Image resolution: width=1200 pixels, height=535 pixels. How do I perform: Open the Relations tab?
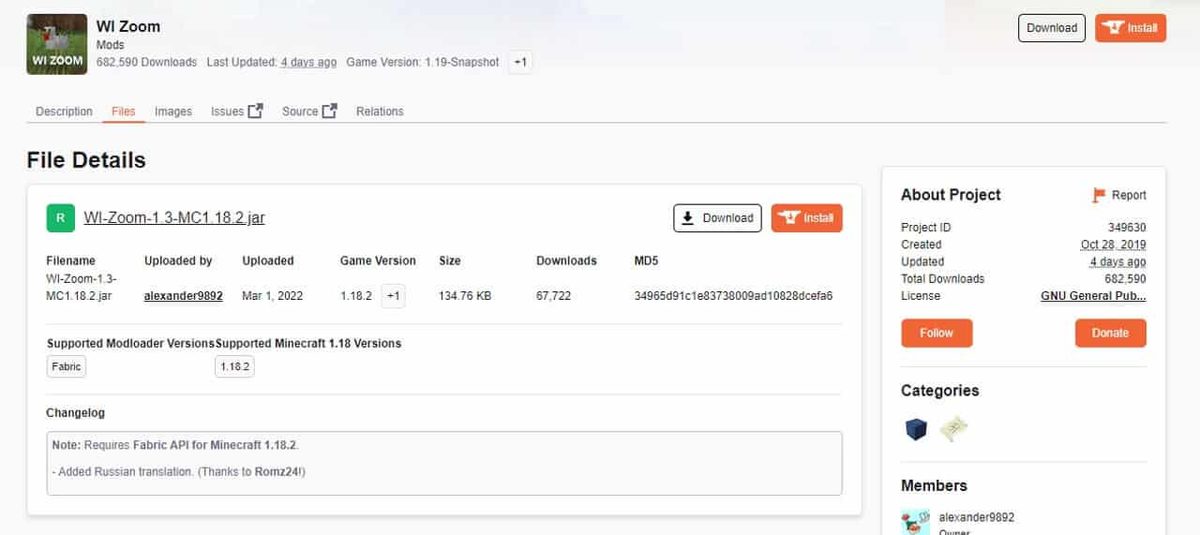pyautogui.click(x=380, y=112)
